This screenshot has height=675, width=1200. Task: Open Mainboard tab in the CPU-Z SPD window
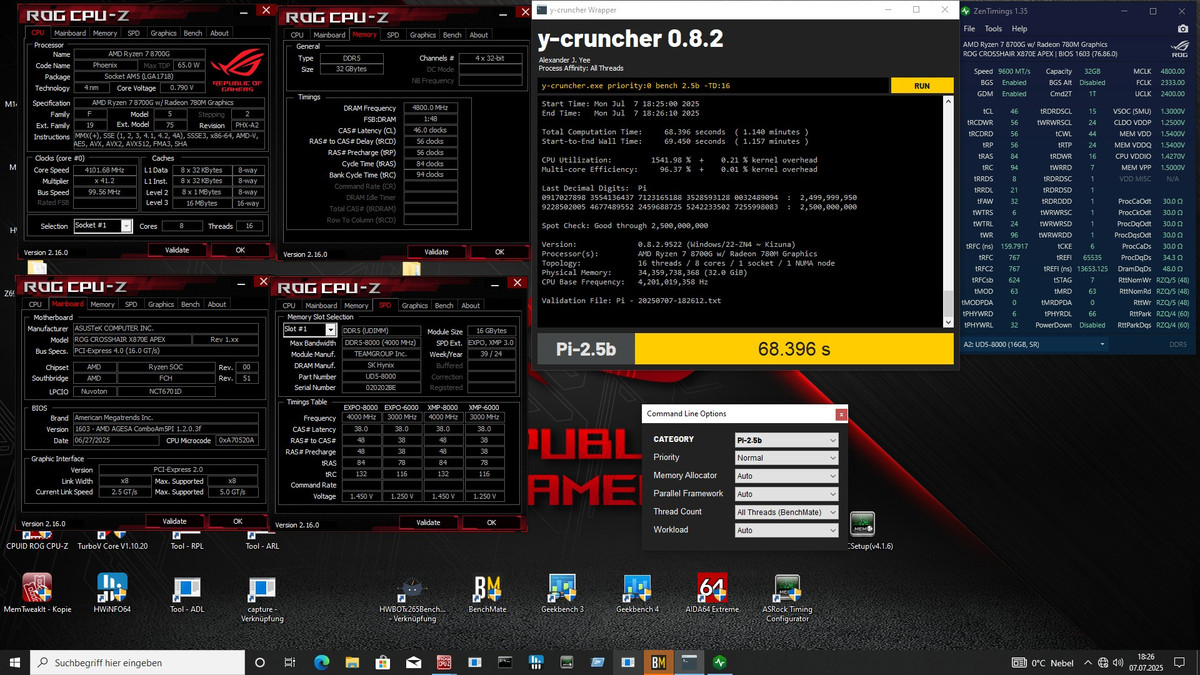(x=323, y=305)
